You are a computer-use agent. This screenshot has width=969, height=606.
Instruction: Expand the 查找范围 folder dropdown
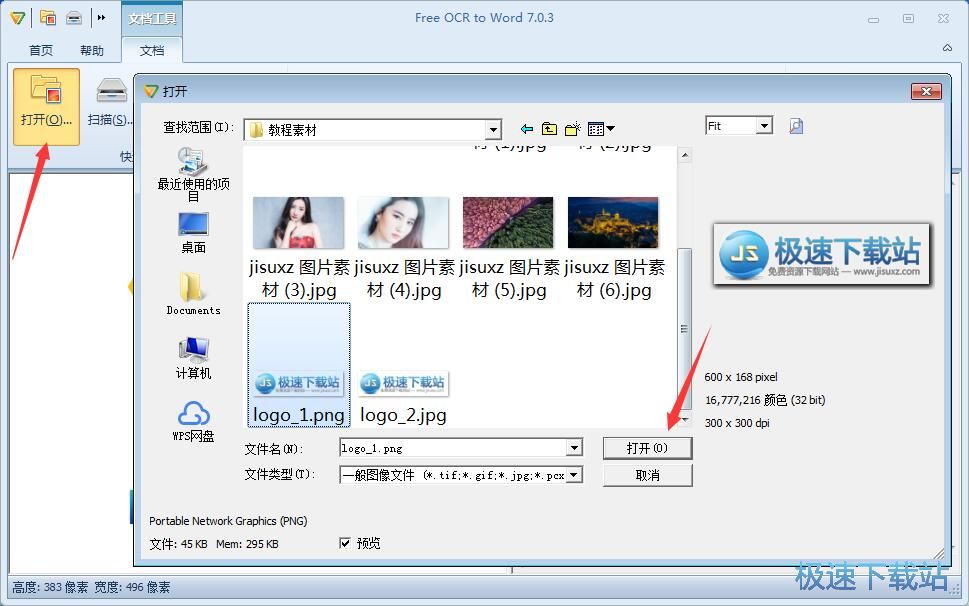[x=493, y=130]
